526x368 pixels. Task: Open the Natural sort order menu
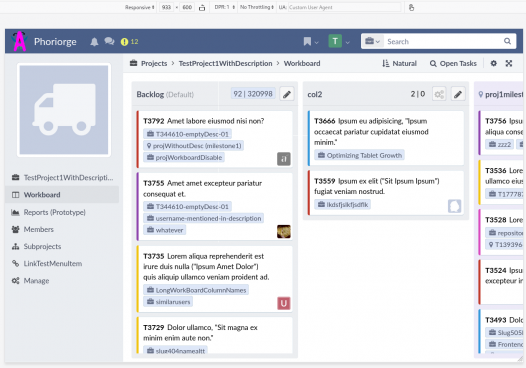[x=399, y=63]
